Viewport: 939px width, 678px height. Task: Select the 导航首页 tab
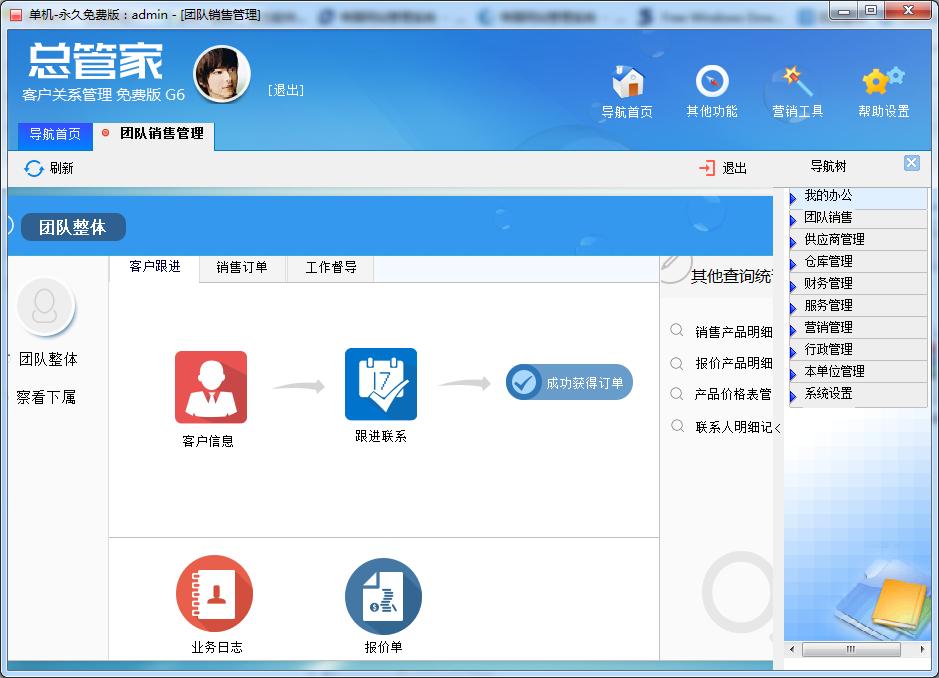pyautogui.click(x=55, y=134)
